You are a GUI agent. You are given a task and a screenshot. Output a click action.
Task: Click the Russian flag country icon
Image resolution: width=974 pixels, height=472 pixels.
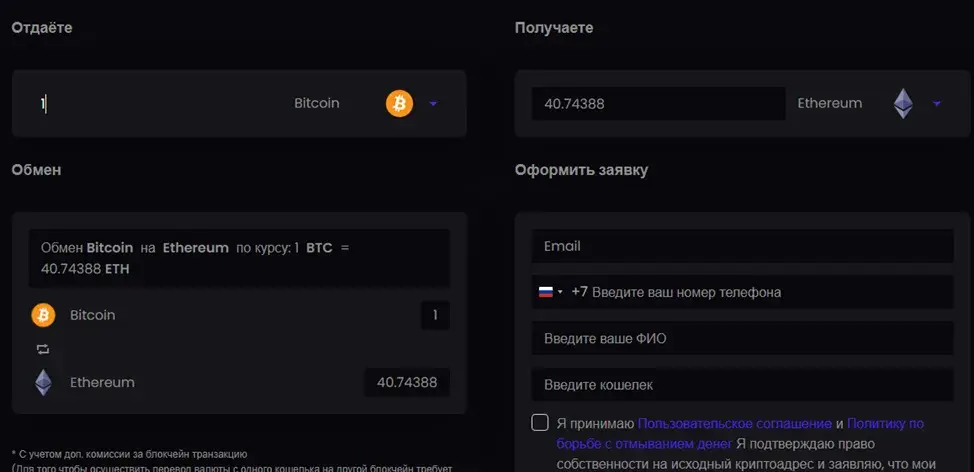545,292
